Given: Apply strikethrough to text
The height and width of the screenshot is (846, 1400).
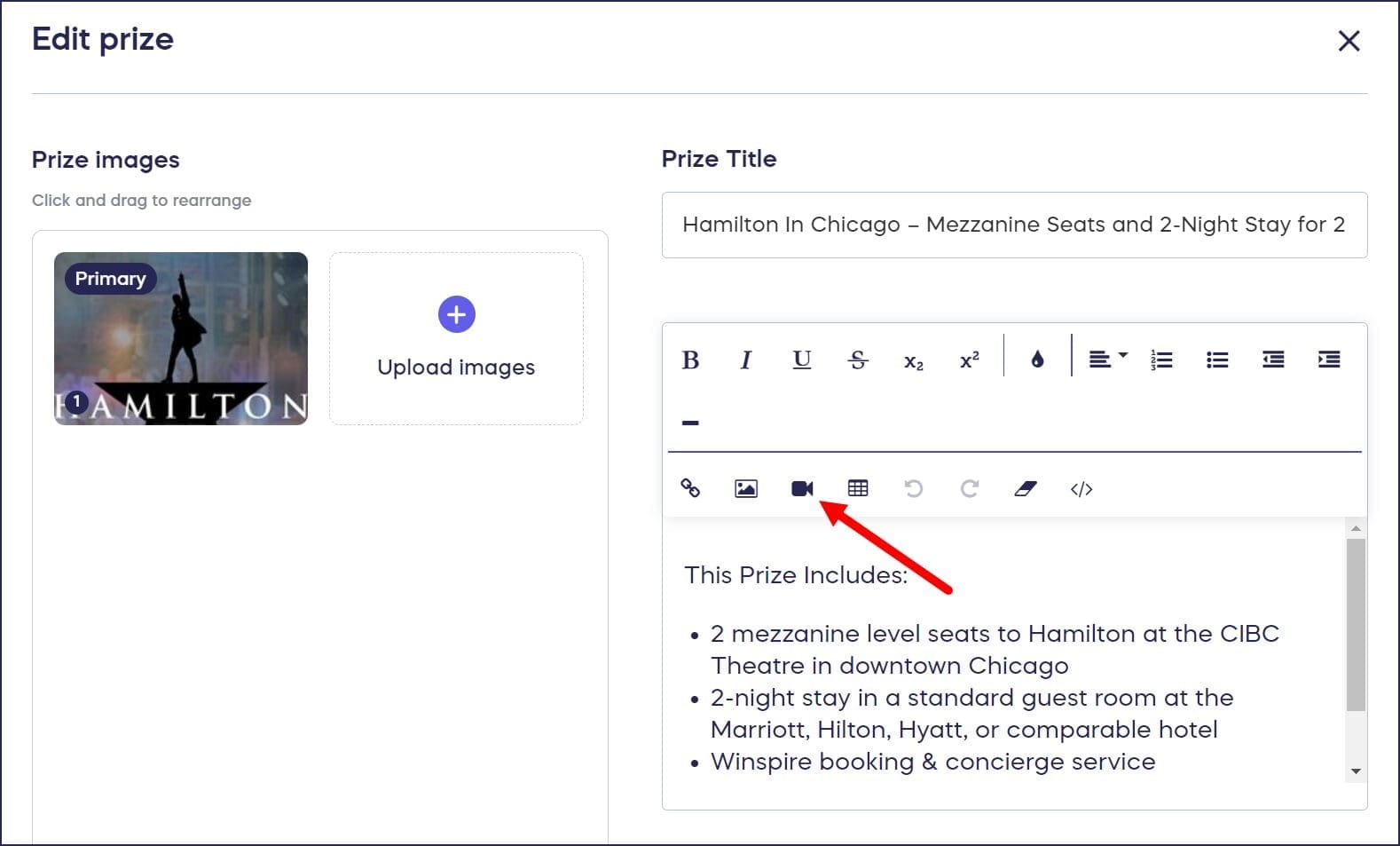Looking at the screenshot, I should click(858, 360).
